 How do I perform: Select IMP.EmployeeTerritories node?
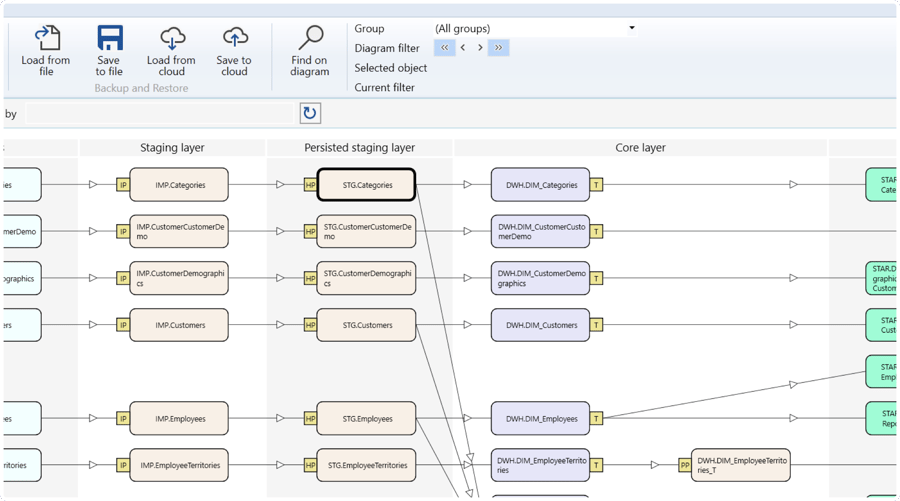tap(179, 465)
